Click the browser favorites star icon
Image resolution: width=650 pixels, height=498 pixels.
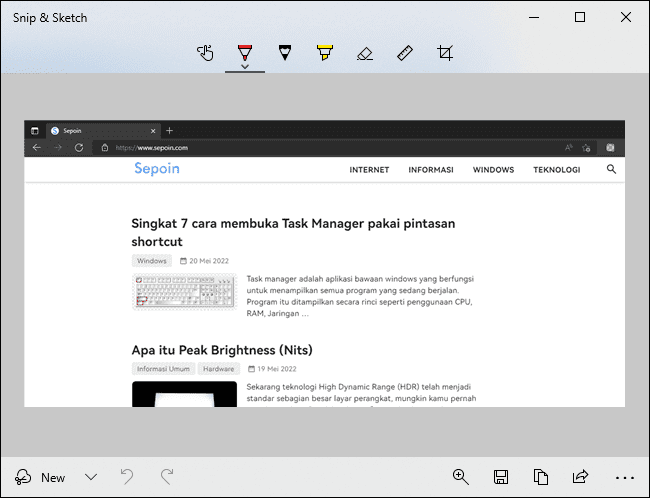(x=586, y=148)
